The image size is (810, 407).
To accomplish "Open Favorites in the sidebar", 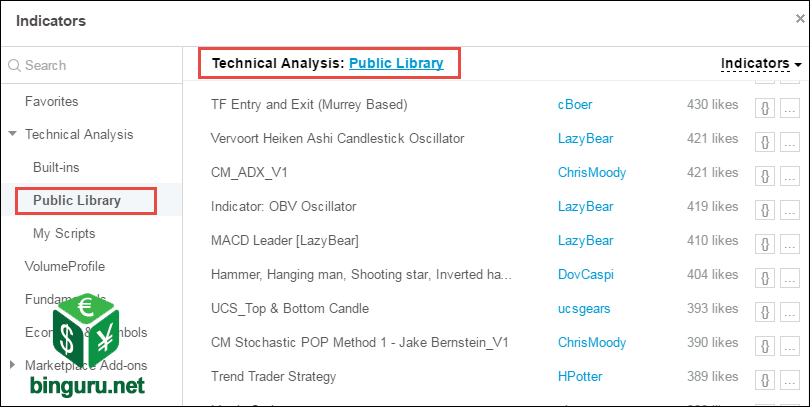I will pyautogui.click(x=52, y=101).
